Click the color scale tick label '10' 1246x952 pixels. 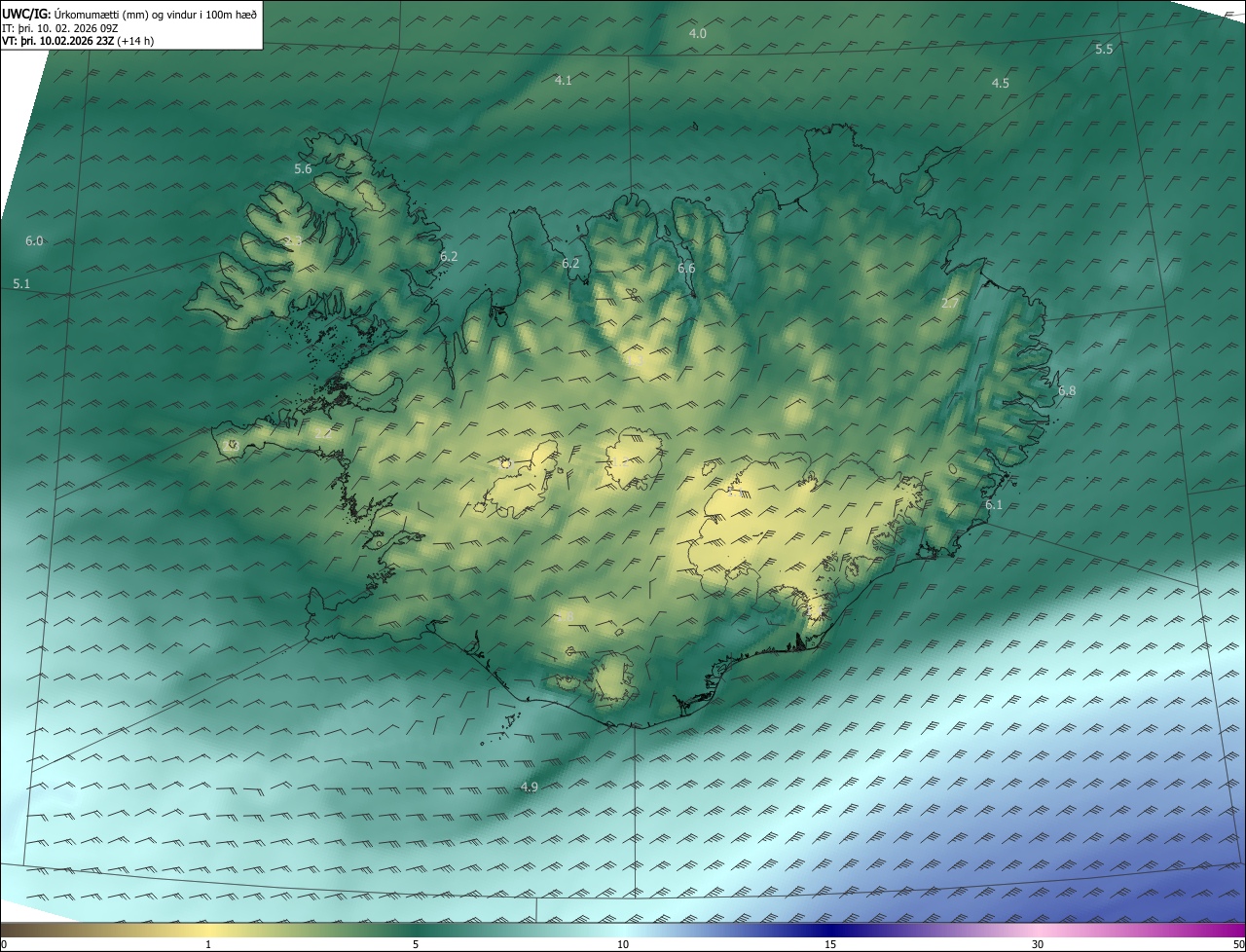click(x=623, y=945)
